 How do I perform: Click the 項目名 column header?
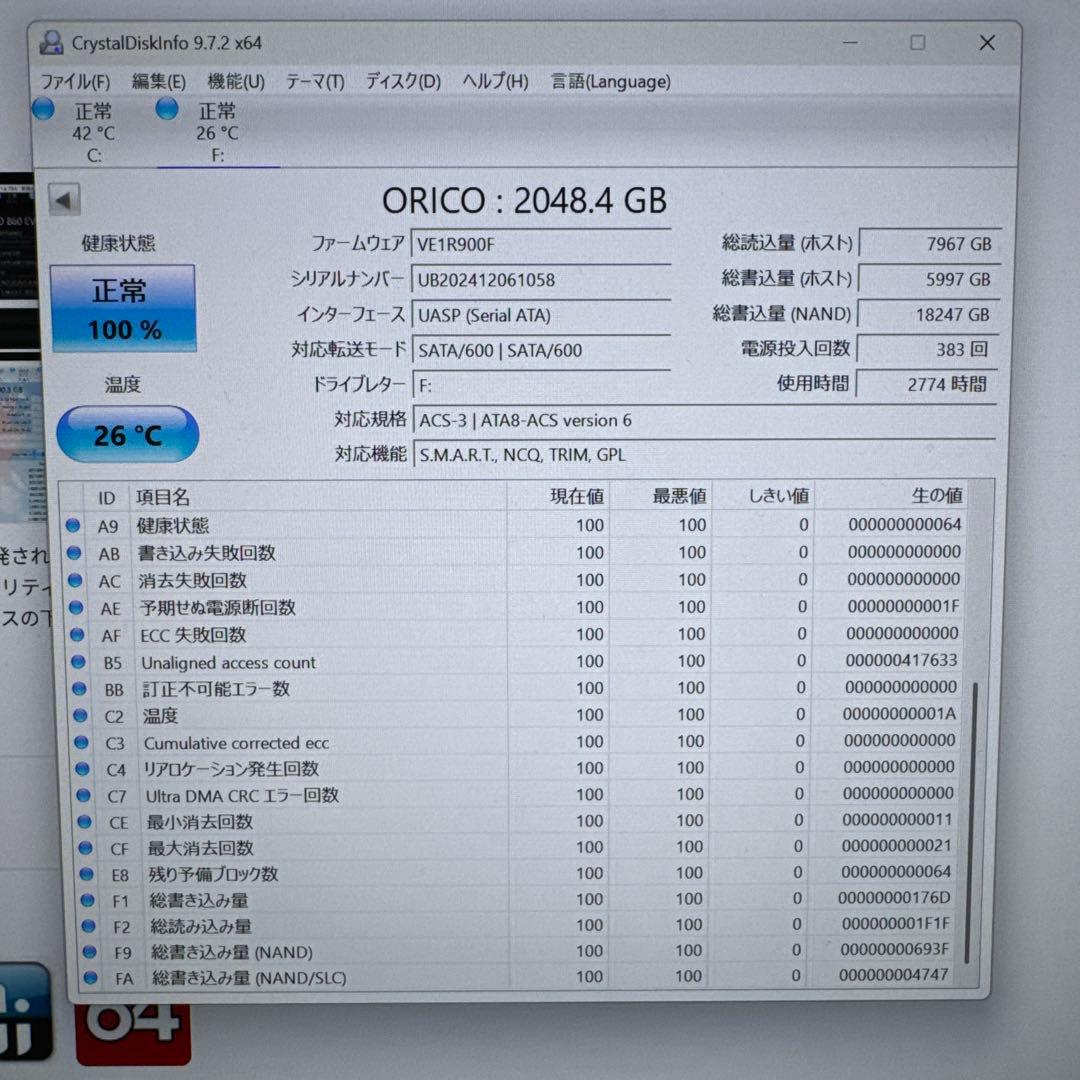pyautogui.click(x=318, y=497)
